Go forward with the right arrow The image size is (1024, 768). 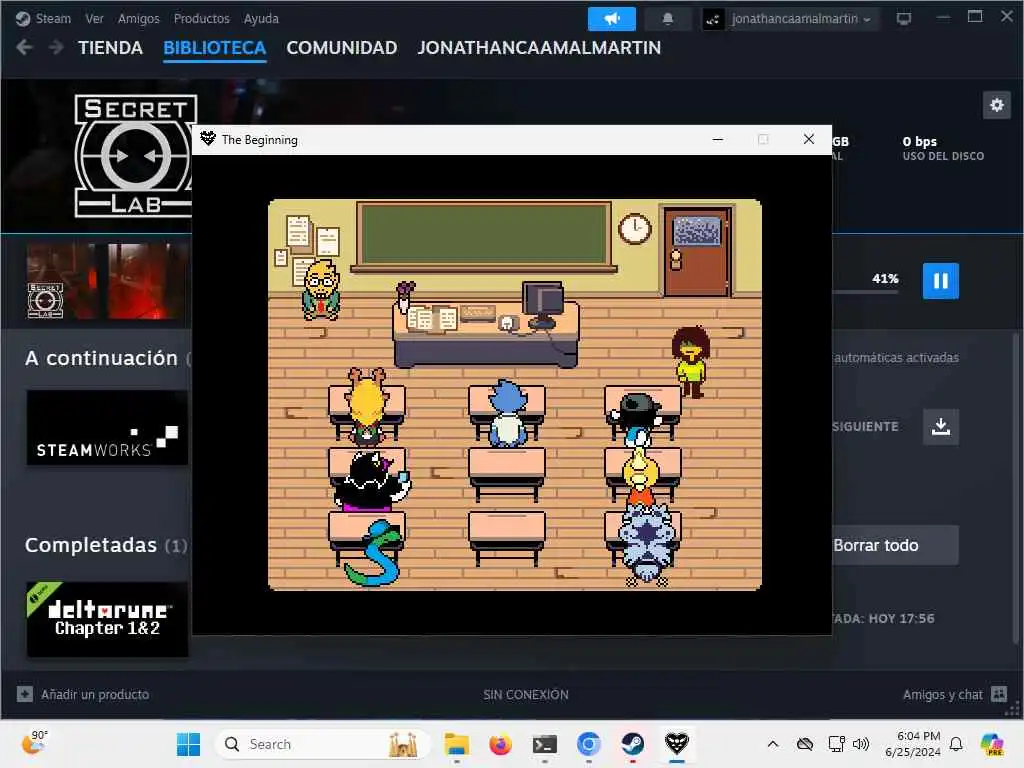tap(56, 48)
